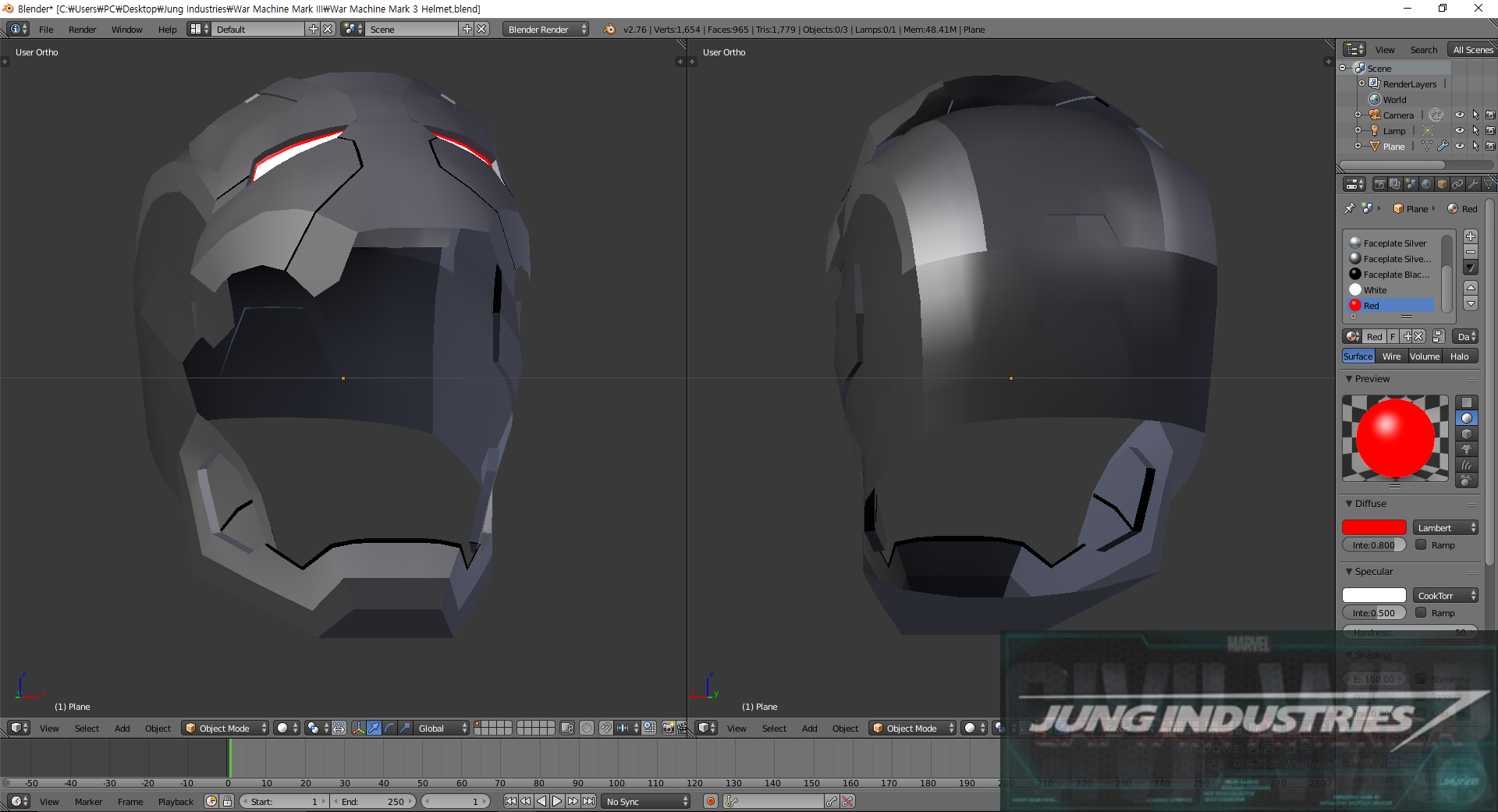1498x812 pixels.
Task: Toggle Camera selectability cursor in outliner
Action: point(1475,115)
